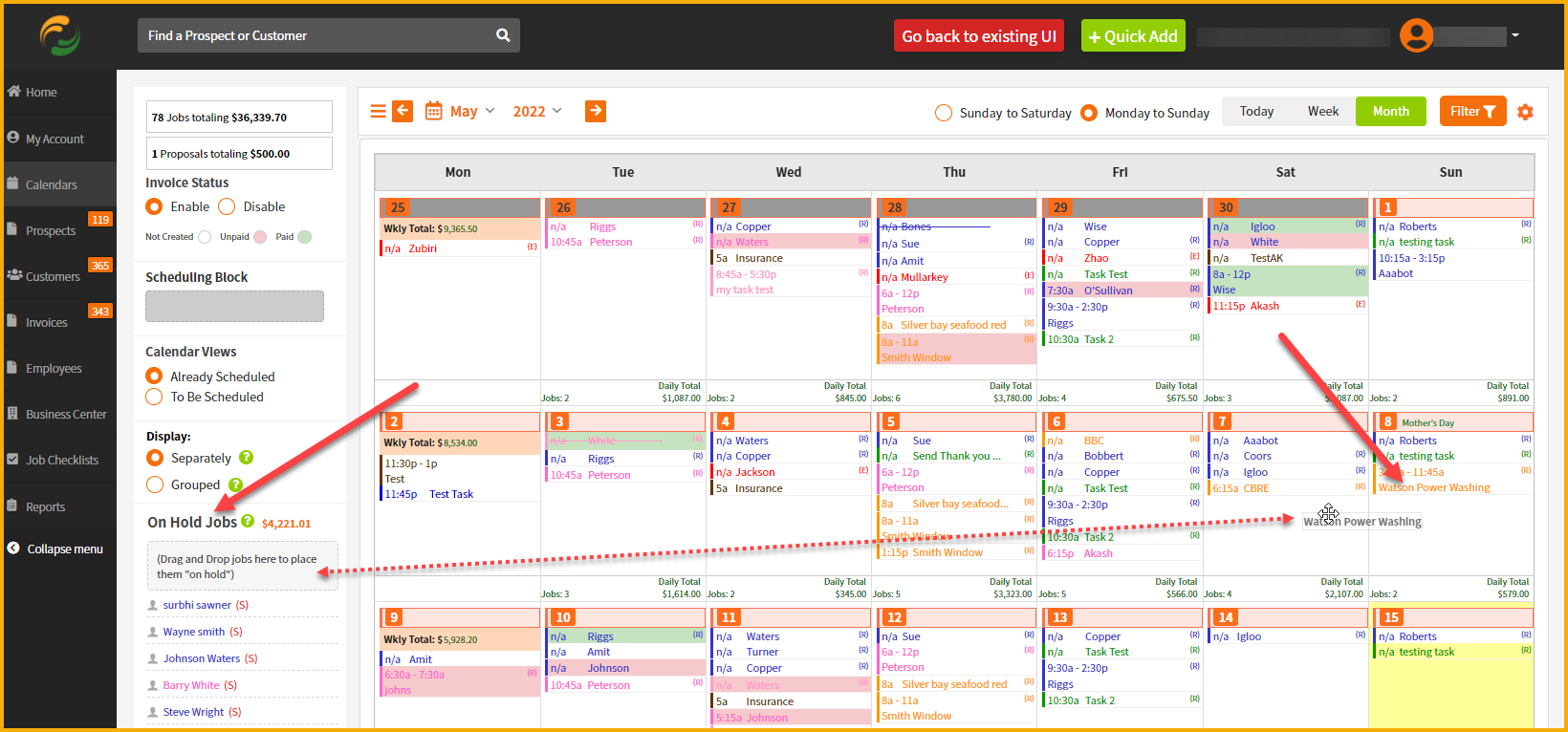Click the help icon next to Separately
1568x732 pixels.
[x=246, y=458]
